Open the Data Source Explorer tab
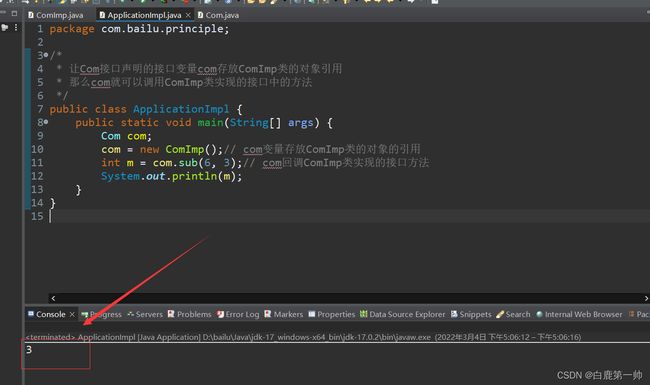The image size is (650, 385). pyautogui.click(x=403, y=315)
